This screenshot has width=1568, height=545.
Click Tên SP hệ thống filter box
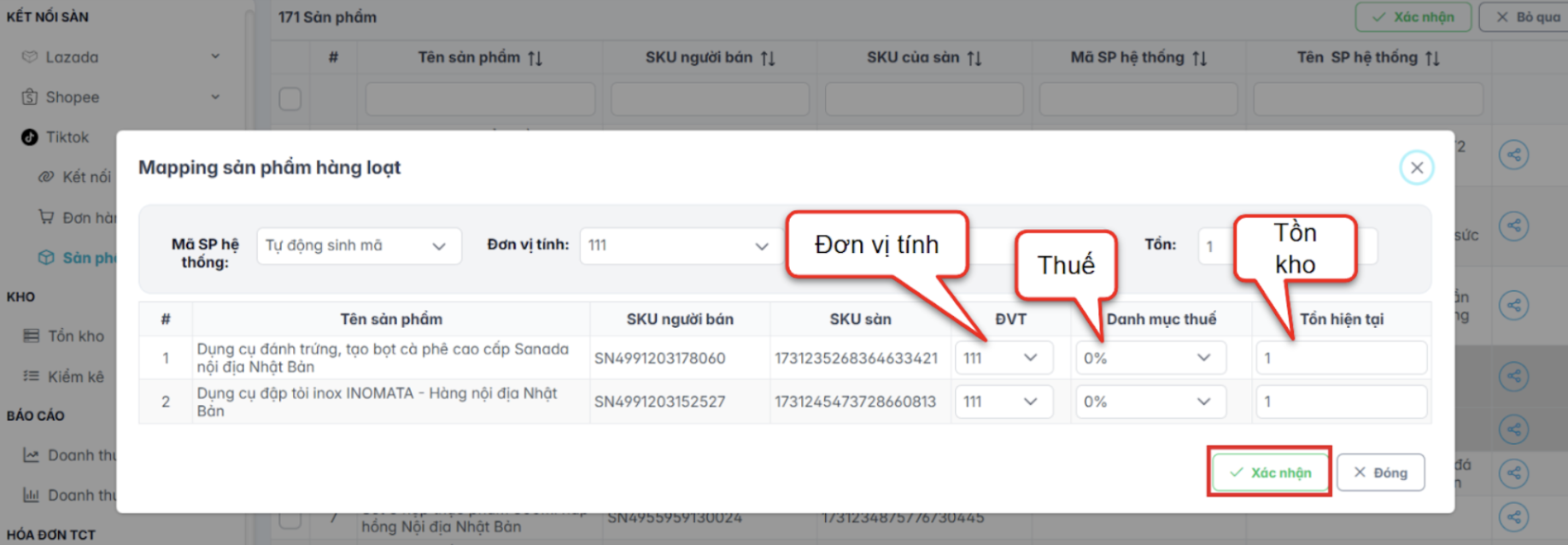1368,99
